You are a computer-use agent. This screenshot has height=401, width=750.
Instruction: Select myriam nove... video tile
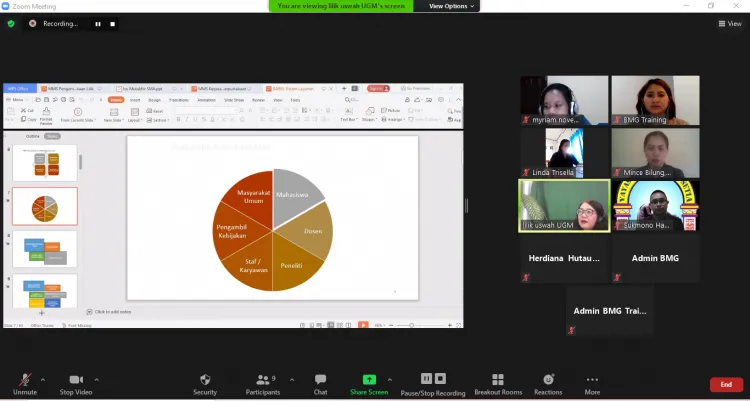[564, 100]
